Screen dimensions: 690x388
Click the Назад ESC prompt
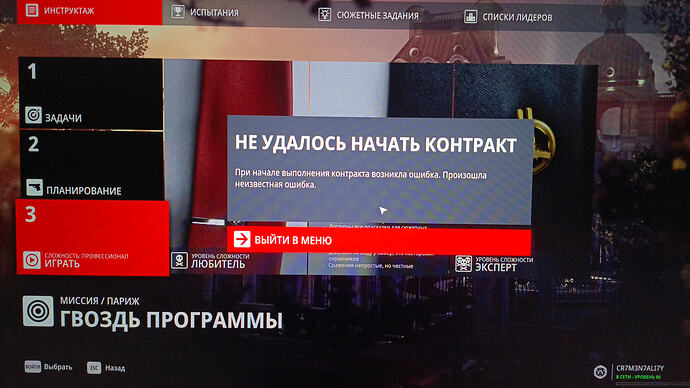coord(106,368)
